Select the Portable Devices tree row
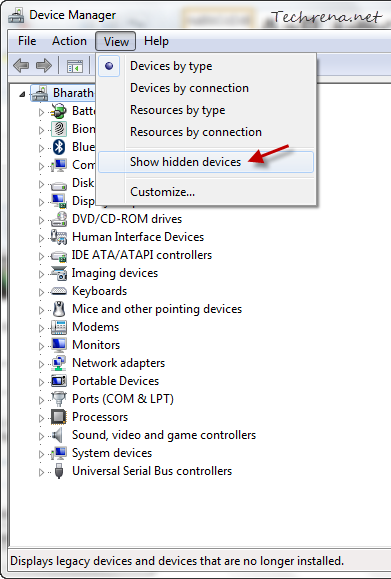 click(115, 381)
